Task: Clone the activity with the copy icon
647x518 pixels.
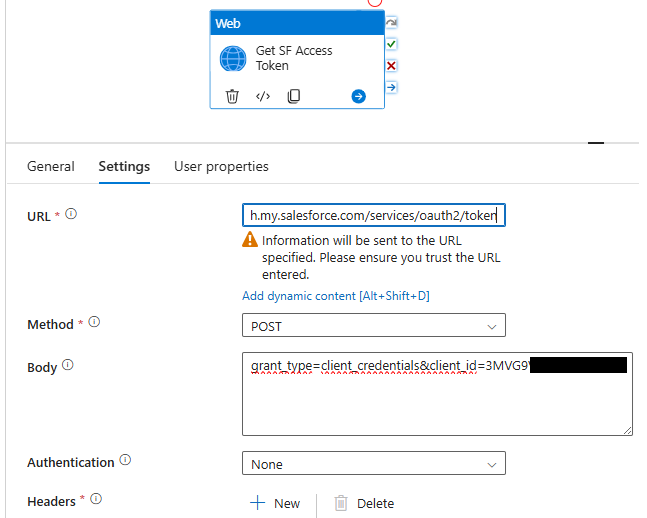Action: [x=294, y=97]
